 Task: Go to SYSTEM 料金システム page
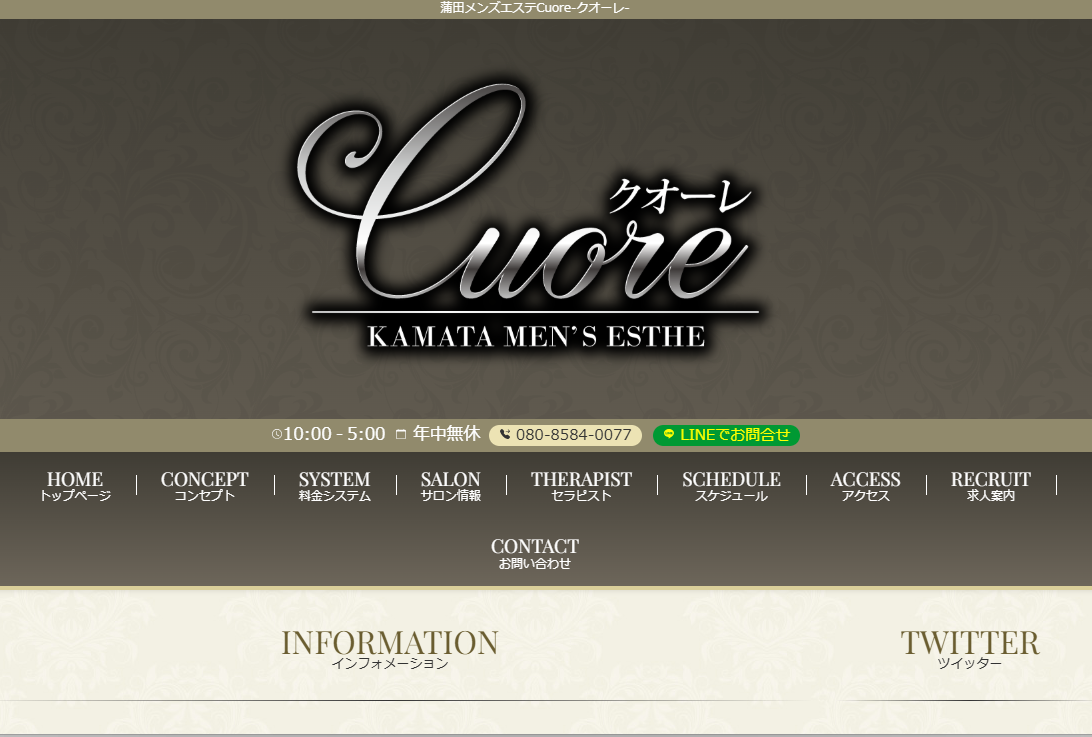click(x=334, y=486)
